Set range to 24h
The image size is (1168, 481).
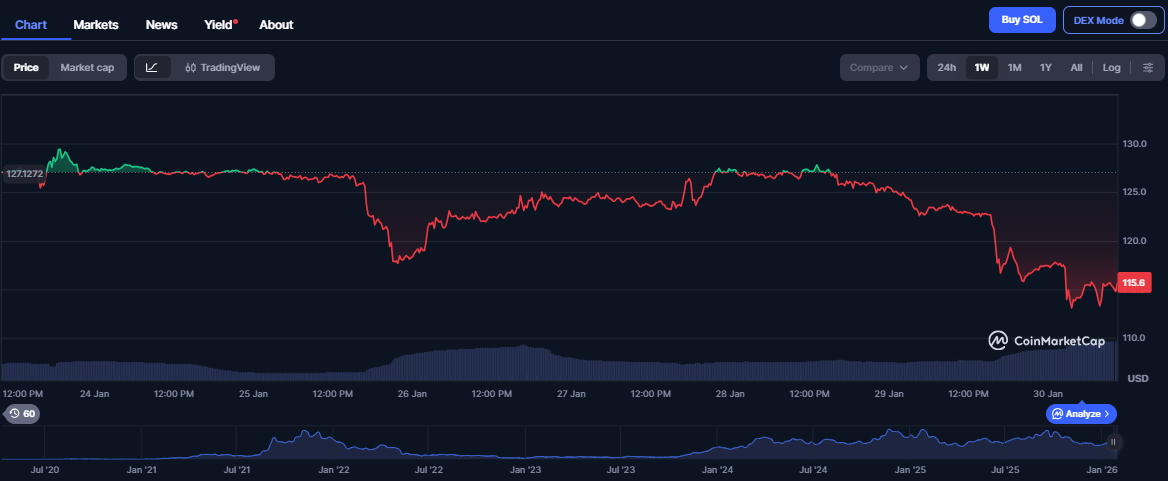(x=947, y=67)
